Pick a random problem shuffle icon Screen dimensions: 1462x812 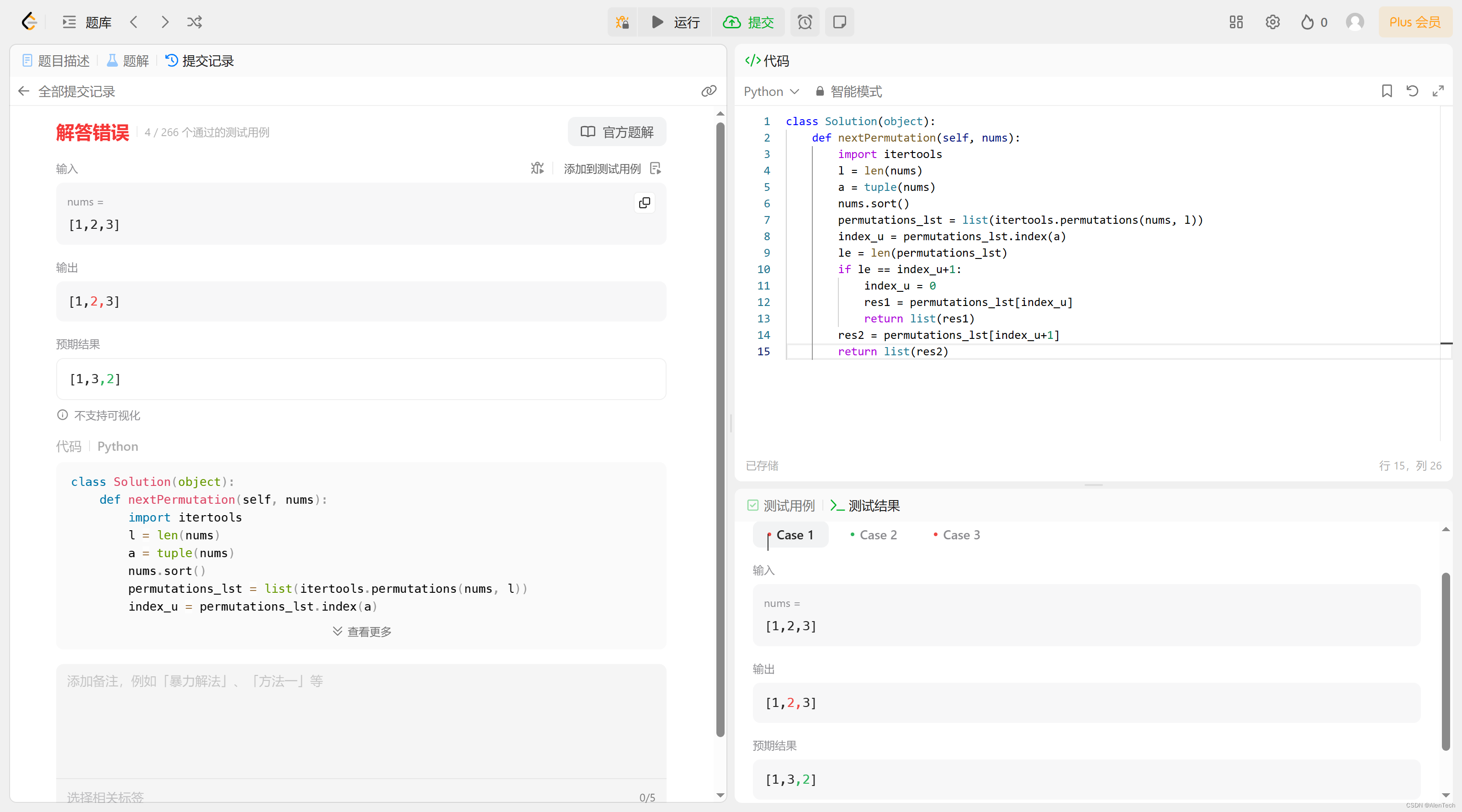pos(195,22)
